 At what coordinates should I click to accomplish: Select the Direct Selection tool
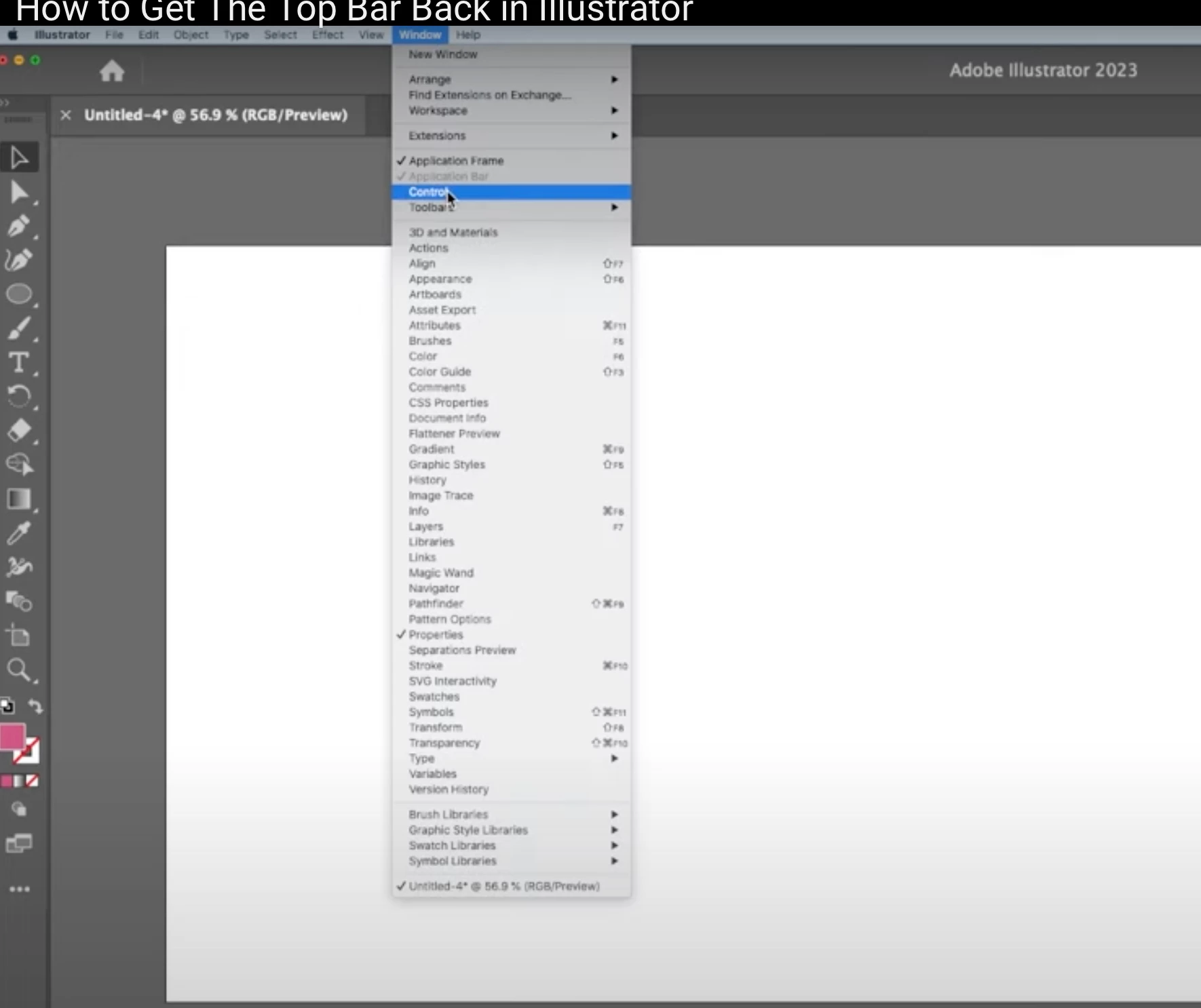19,193
